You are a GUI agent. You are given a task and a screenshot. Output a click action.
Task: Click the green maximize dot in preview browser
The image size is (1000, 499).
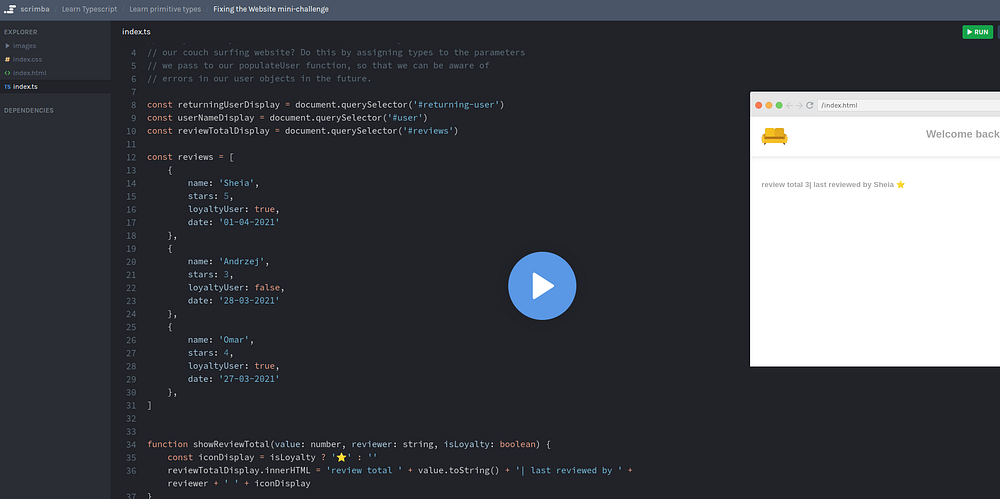coord(779,105)
